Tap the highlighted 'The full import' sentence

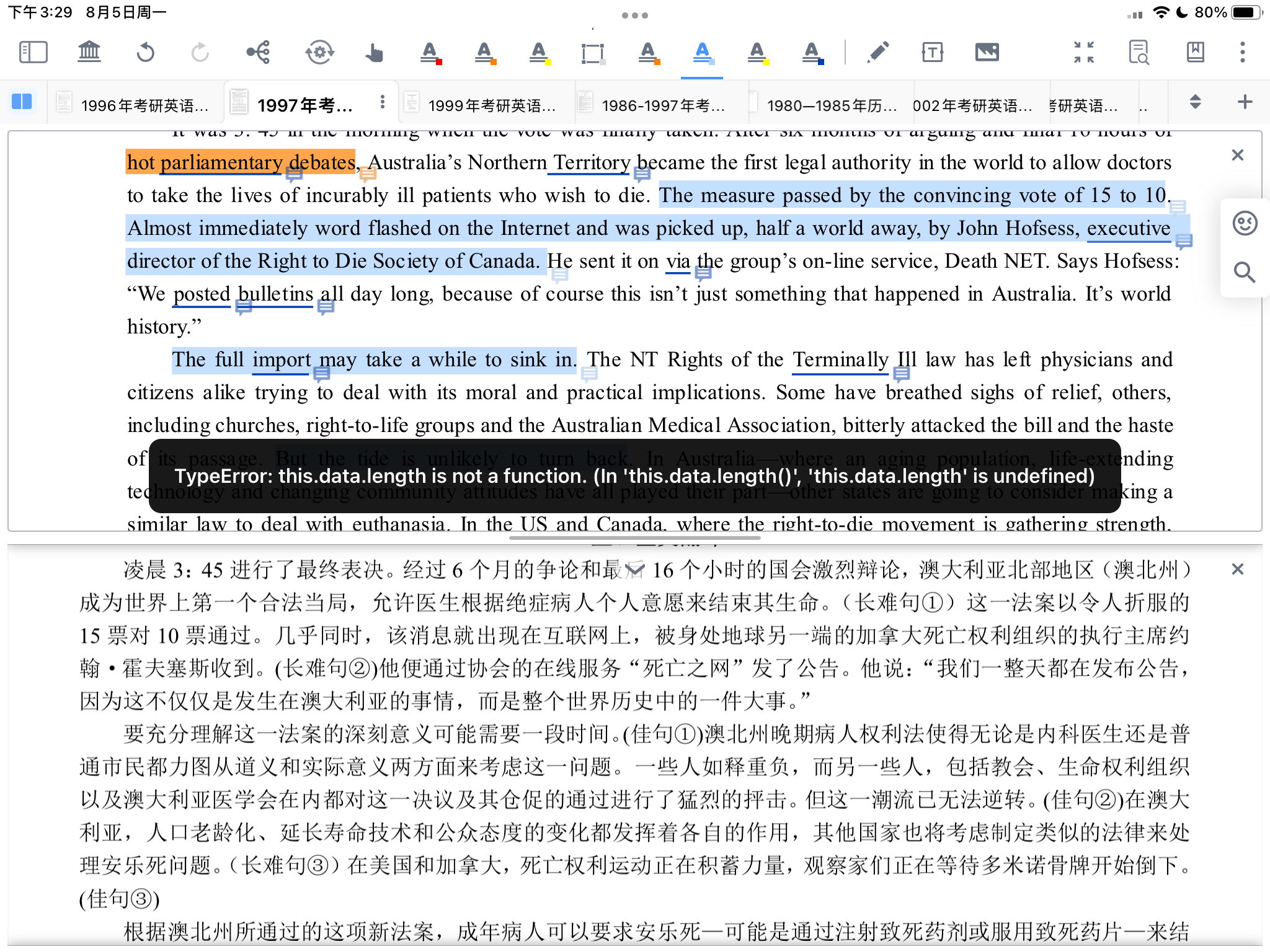coord(374,359)
